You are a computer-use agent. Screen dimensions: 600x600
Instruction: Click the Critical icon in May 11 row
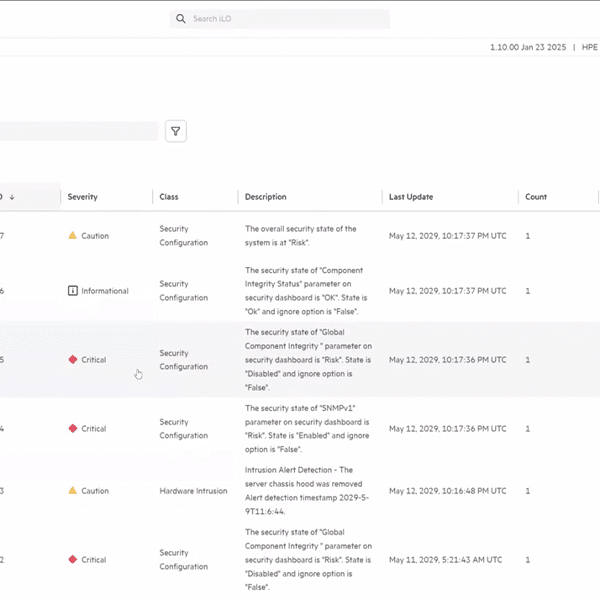click(72, 560)
